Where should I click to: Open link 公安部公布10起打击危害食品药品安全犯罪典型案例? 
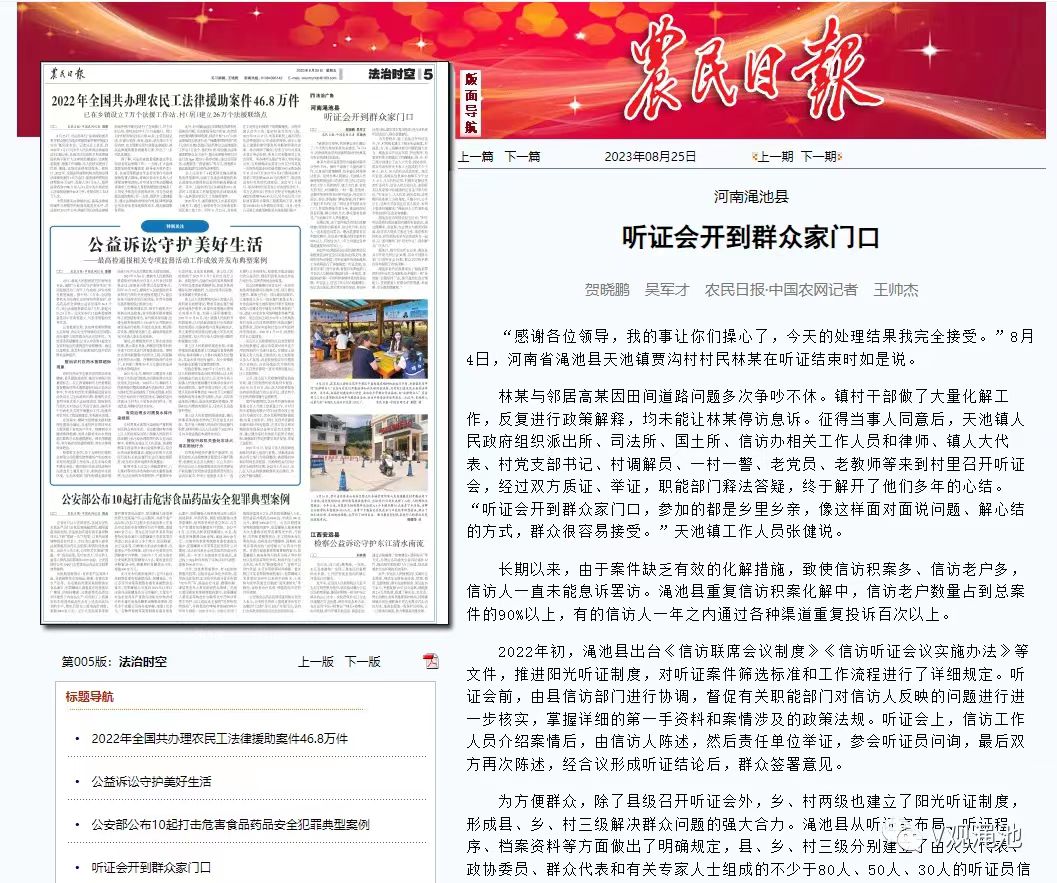point(230,824)
